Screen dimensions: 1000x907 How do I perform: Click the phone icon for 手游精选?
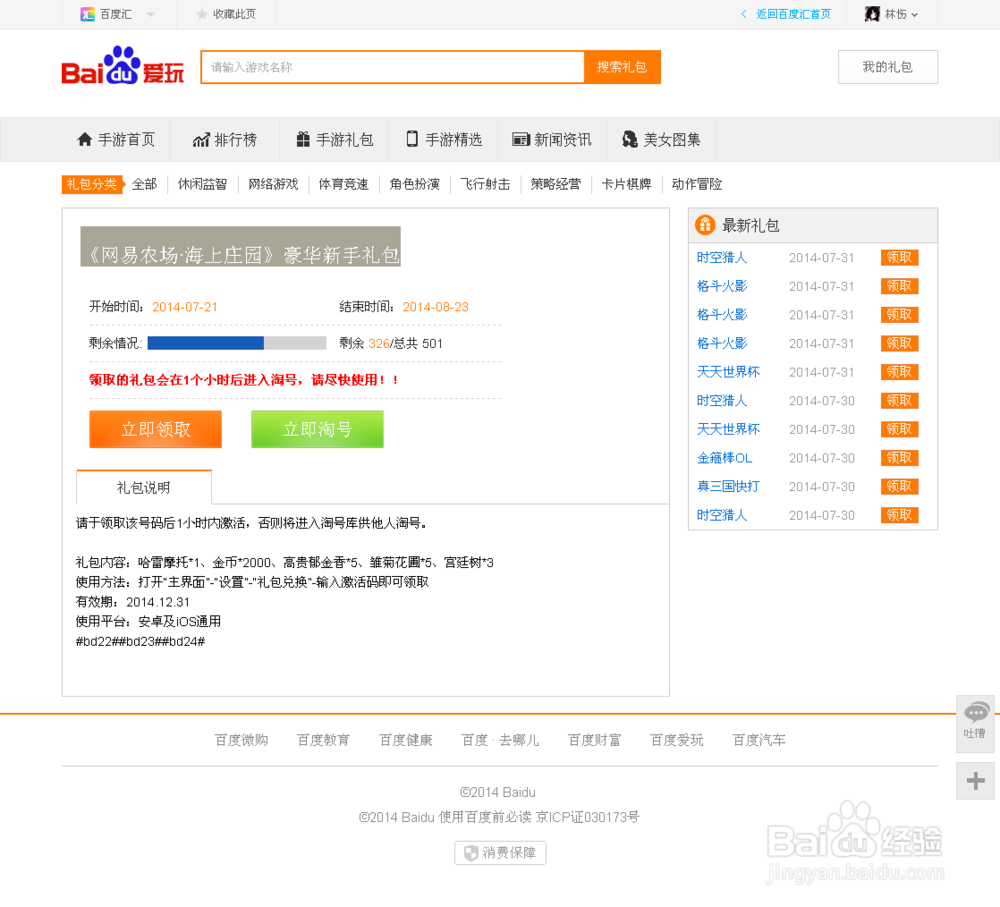tap(412, 139)
